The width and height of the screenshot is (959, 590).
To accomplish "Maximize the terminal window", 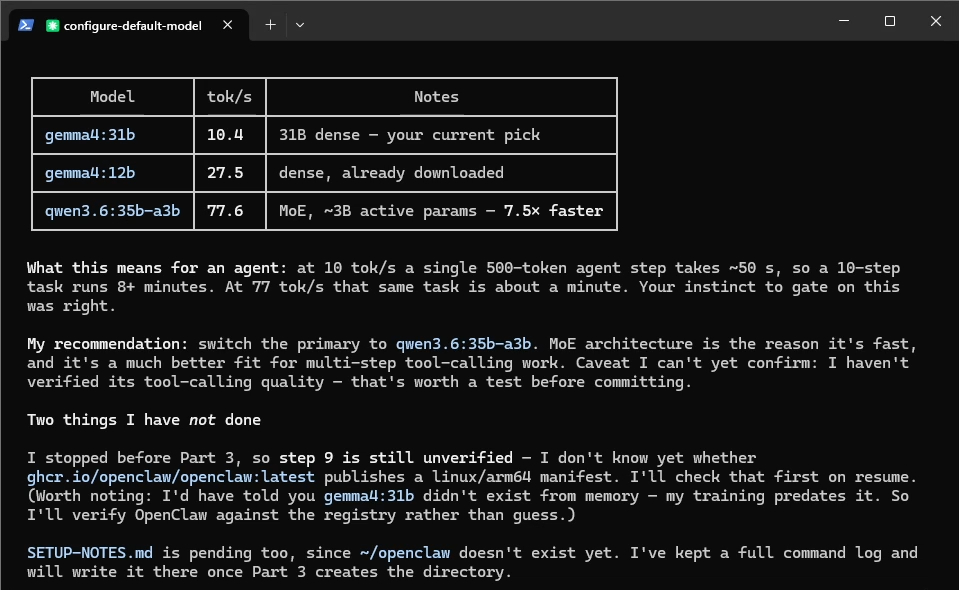I will pos(890,21).
